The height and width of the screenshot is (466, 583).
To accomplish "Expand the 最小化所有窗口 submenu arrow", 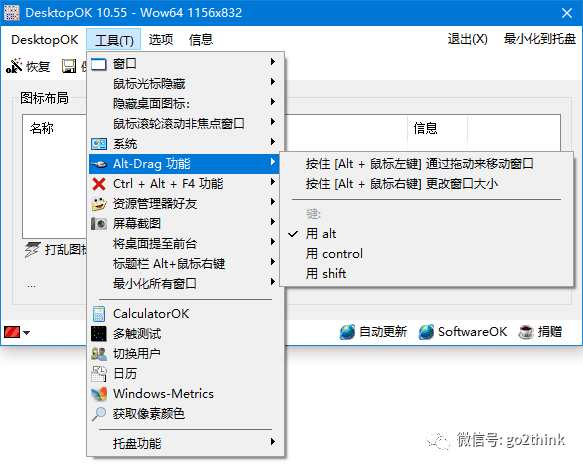I will pyautogui.click(x=273, y=282).
